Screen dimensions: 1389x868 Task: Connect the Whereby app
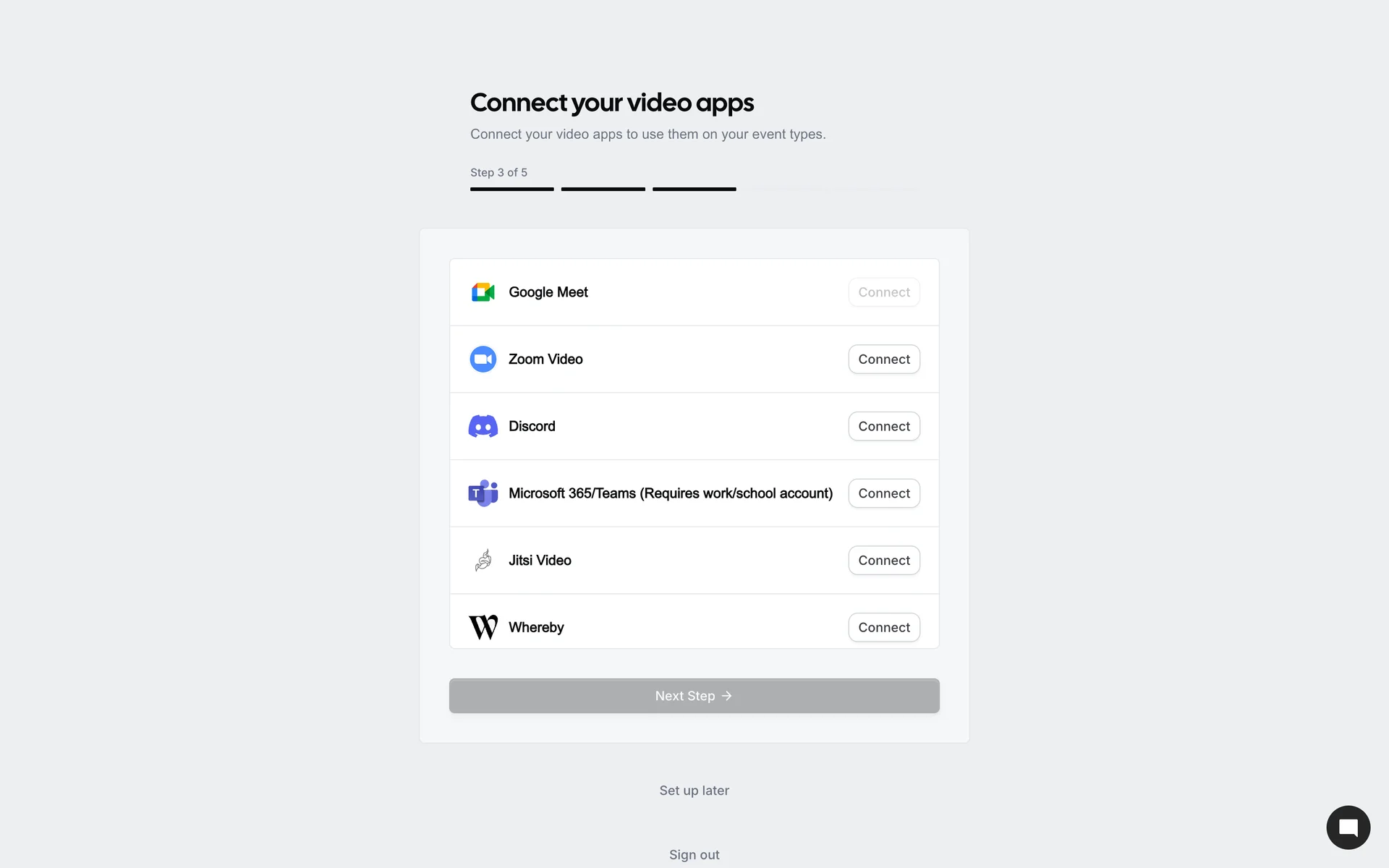[x=884, y=627]
